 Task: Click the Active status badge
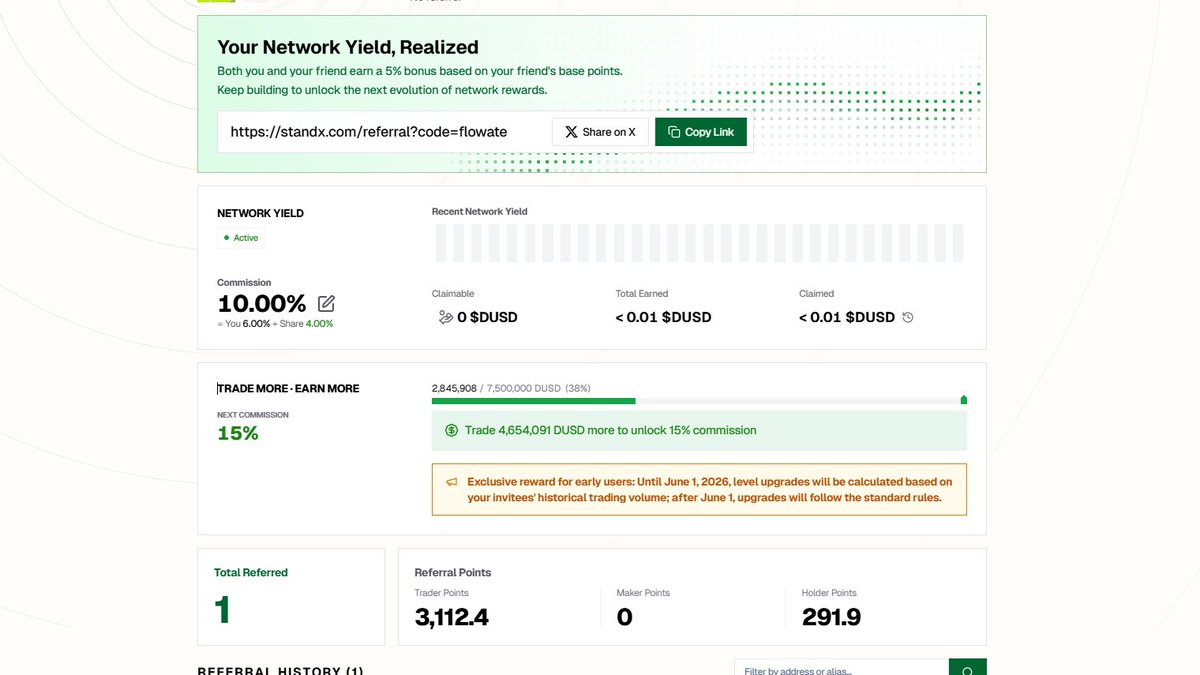pos(241,238)
